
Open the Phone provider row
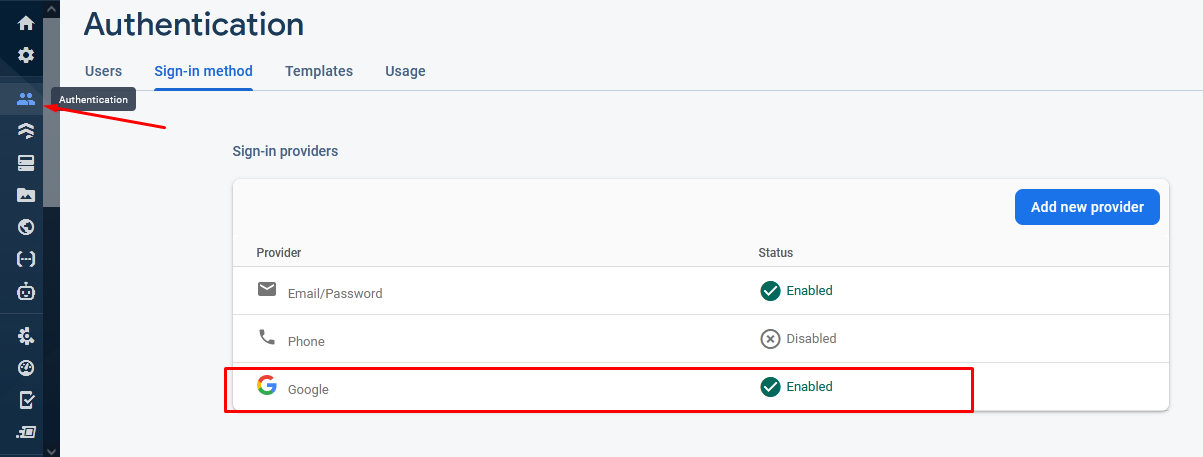point(306,341)
